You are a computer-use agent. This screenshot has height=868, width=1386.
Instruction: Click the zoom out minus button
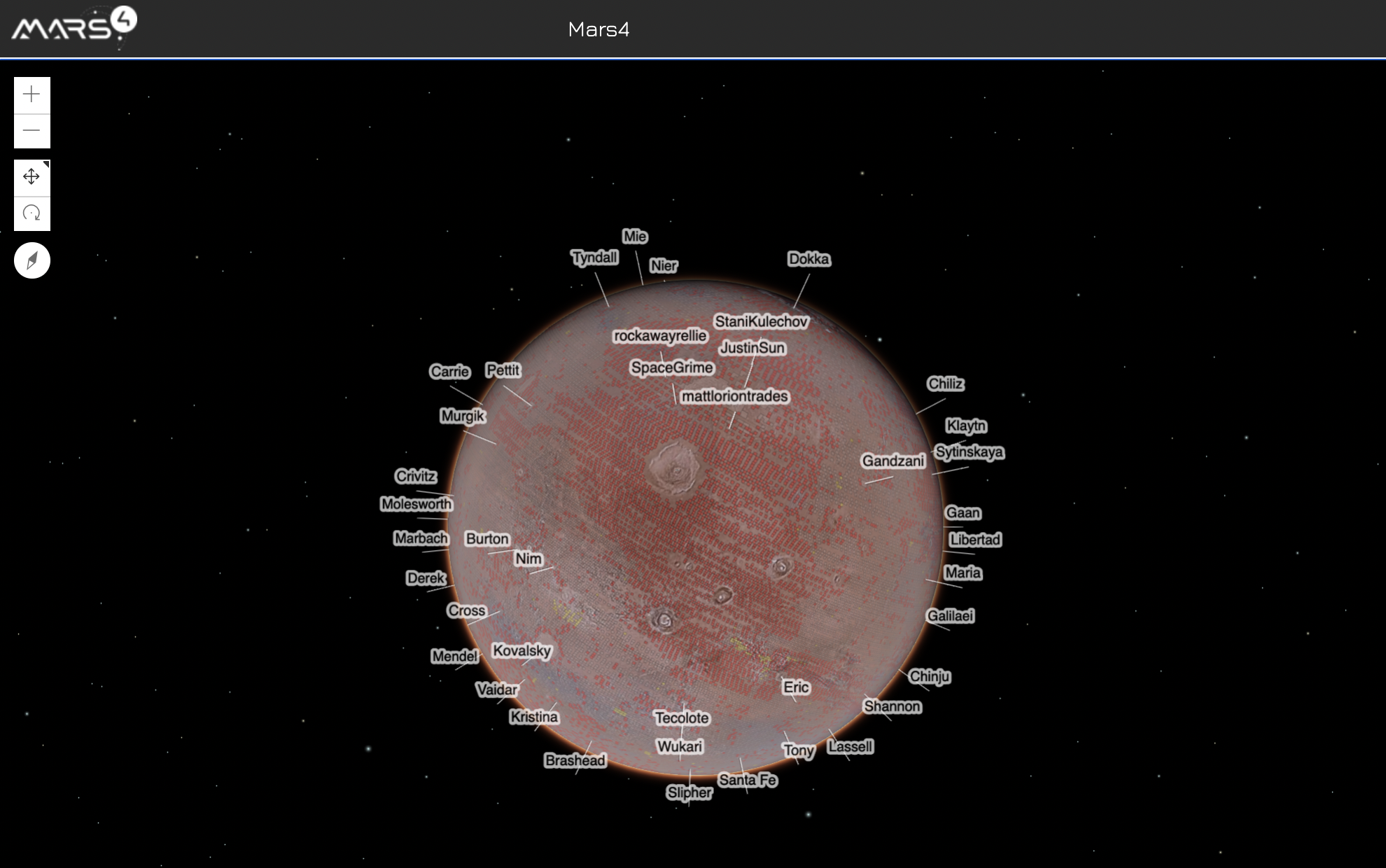click(x=31, y=131)
